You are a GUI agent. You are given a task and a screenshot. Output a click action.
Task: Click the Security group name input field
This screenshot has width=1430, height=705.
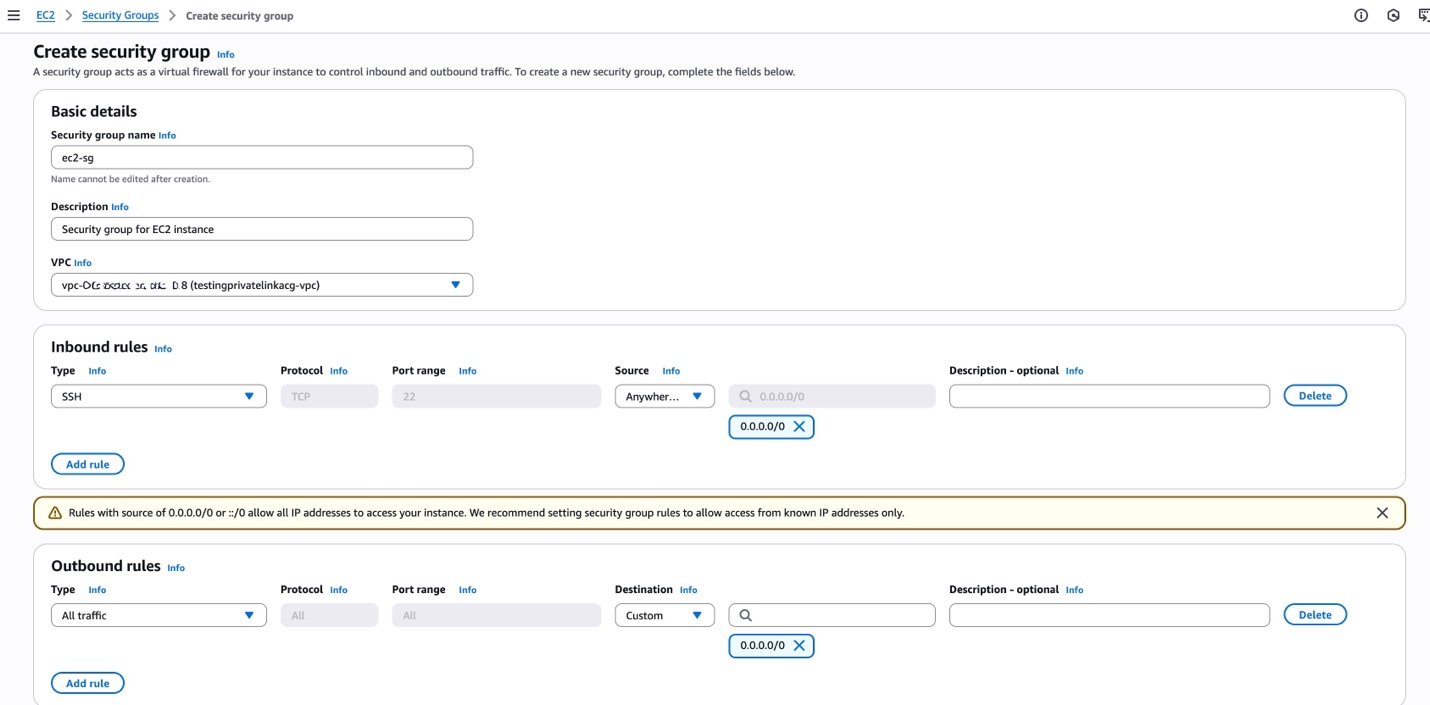[261, 158]
